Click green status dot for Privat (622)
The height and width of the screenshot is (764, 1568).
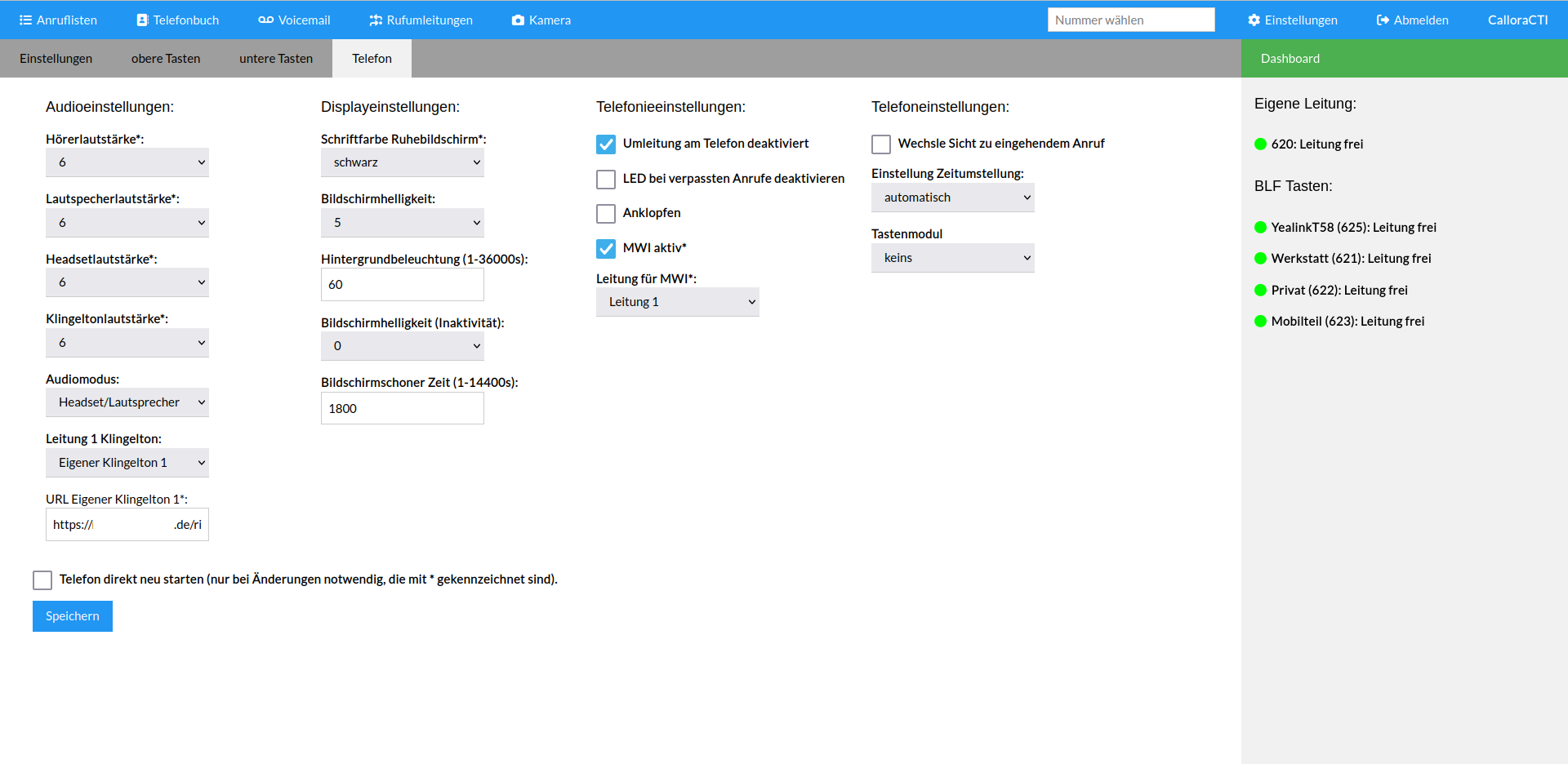1260,291
